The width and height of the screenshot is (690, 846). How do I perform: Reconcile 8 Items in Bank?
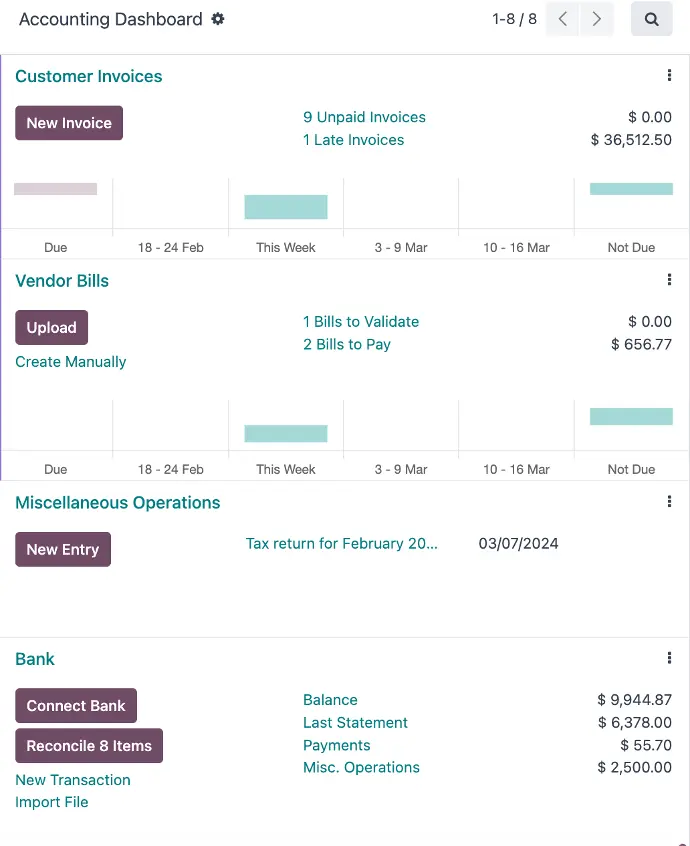(89, 746)
